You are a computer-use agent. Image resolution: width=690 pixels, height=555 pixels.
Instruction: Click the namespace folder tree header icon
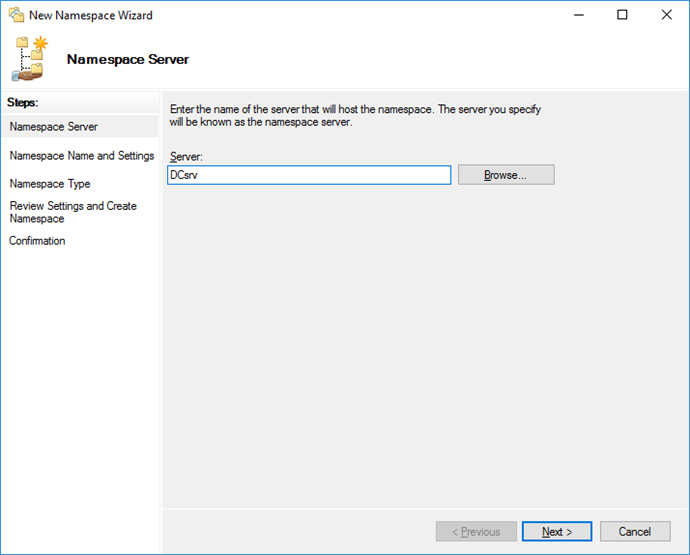30,59
